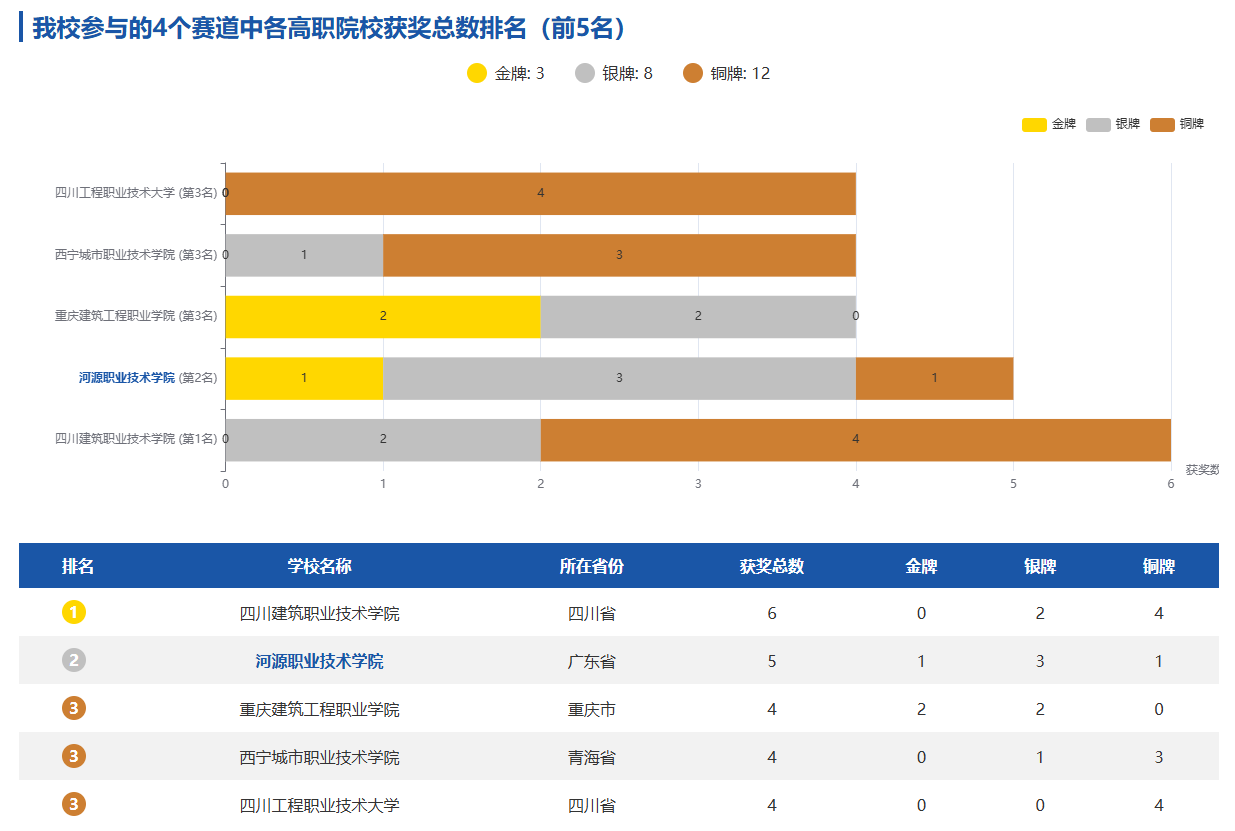Click the gold circle beside 金牌: 3
This screenshot has height=831, width=1235.
[x=477, y=73]
